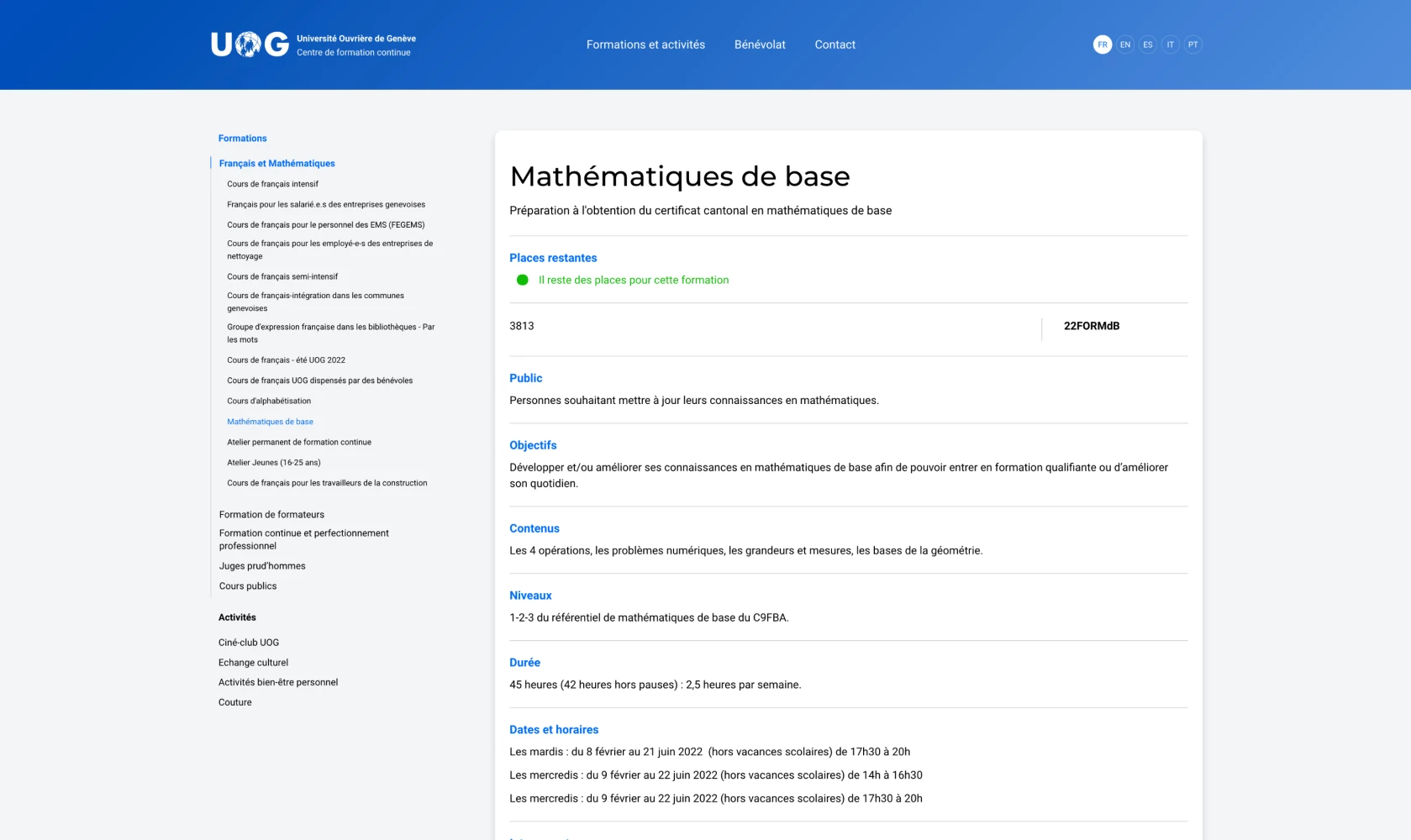This screenshot has width=1411, height=840.
Task: Collapse the Français et Mathématiques section
Action: point(276,164)
